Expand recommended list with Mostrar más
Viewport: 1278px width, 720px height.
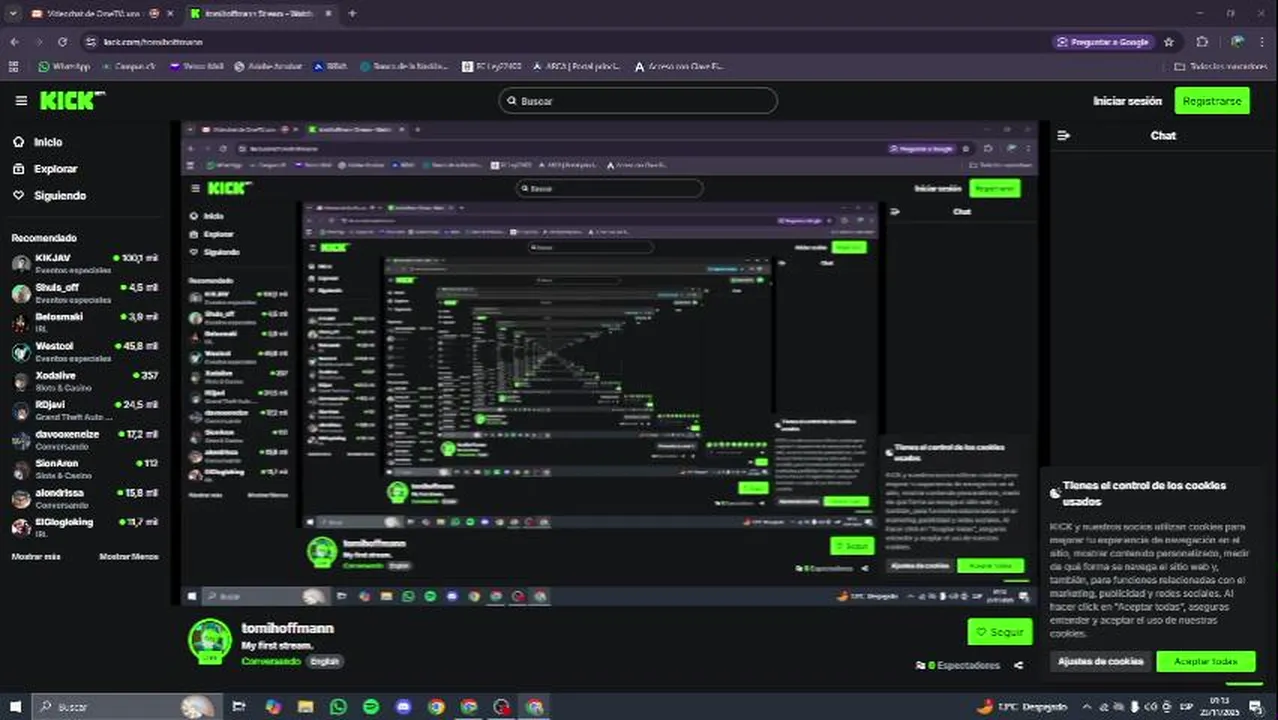click(36, 556)
